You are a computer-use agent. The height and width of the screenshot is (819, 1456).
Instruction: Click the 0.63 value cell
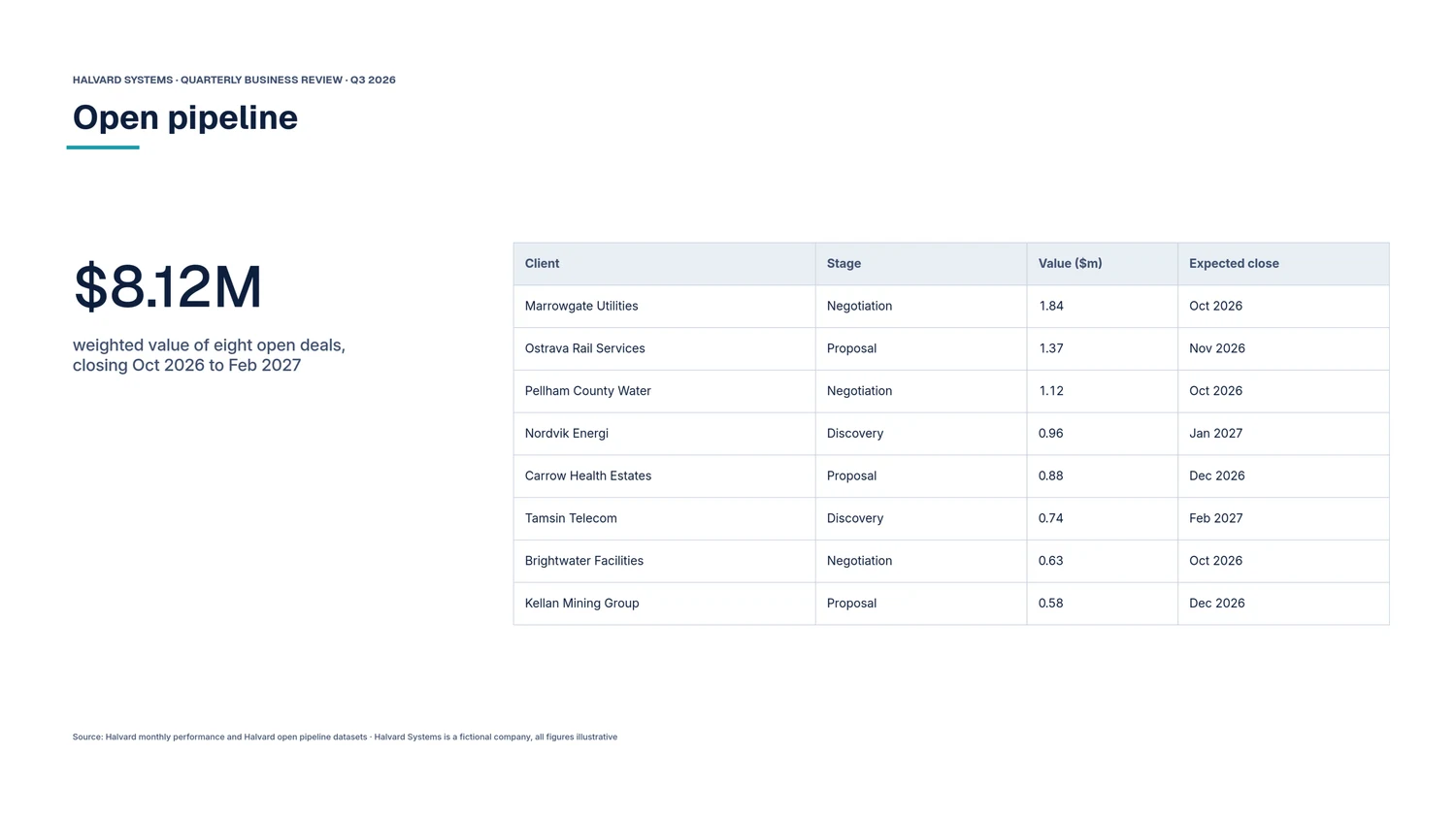[1103, 561]
